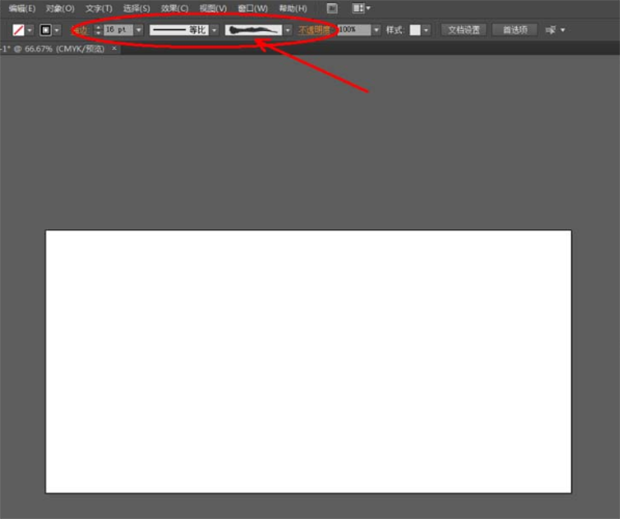Image resolution: width=620 pixels, height=519 pixels.
Task: Select the 66.67% (CMYK/预览) document tab
Action: pos(55,49)
